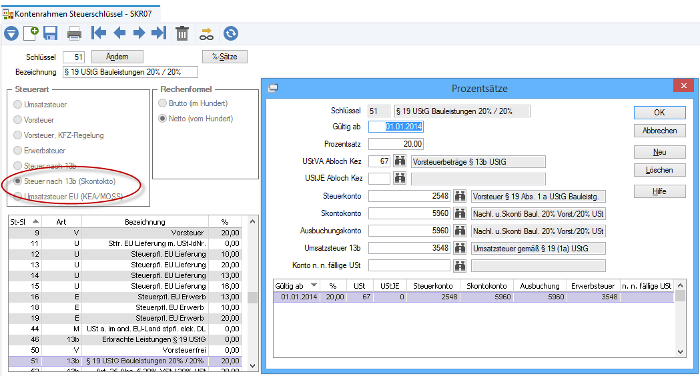
Task: Select Umsatzsteuer radio button
Action: (x=17, y=104)
